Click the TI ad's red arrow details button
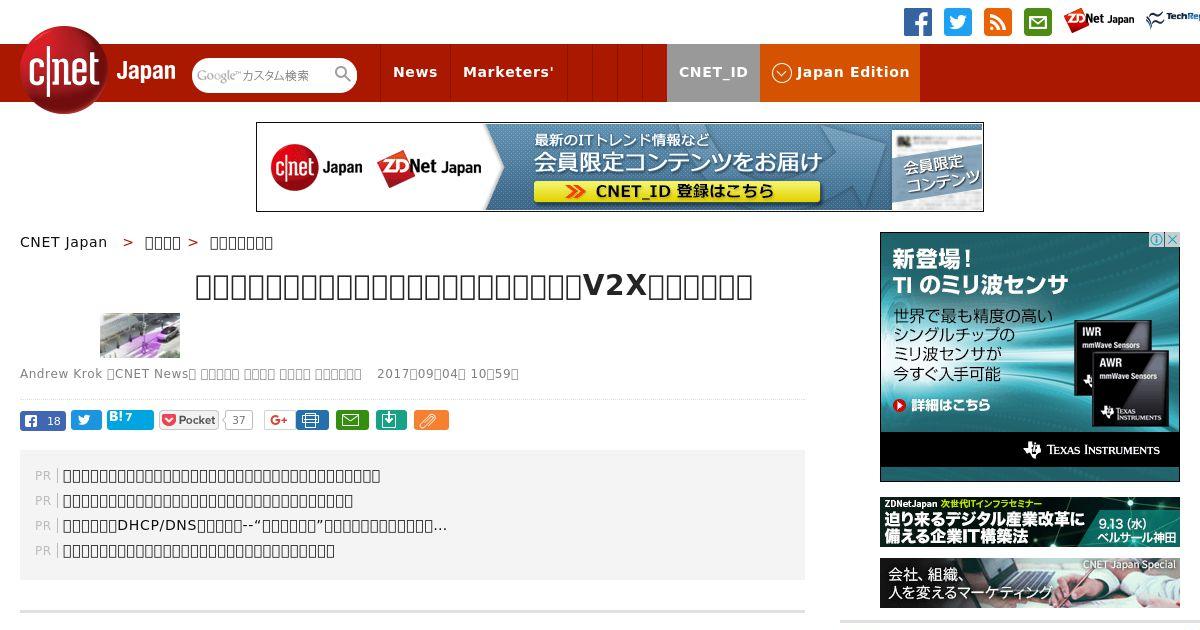 [x=941, y=405]
